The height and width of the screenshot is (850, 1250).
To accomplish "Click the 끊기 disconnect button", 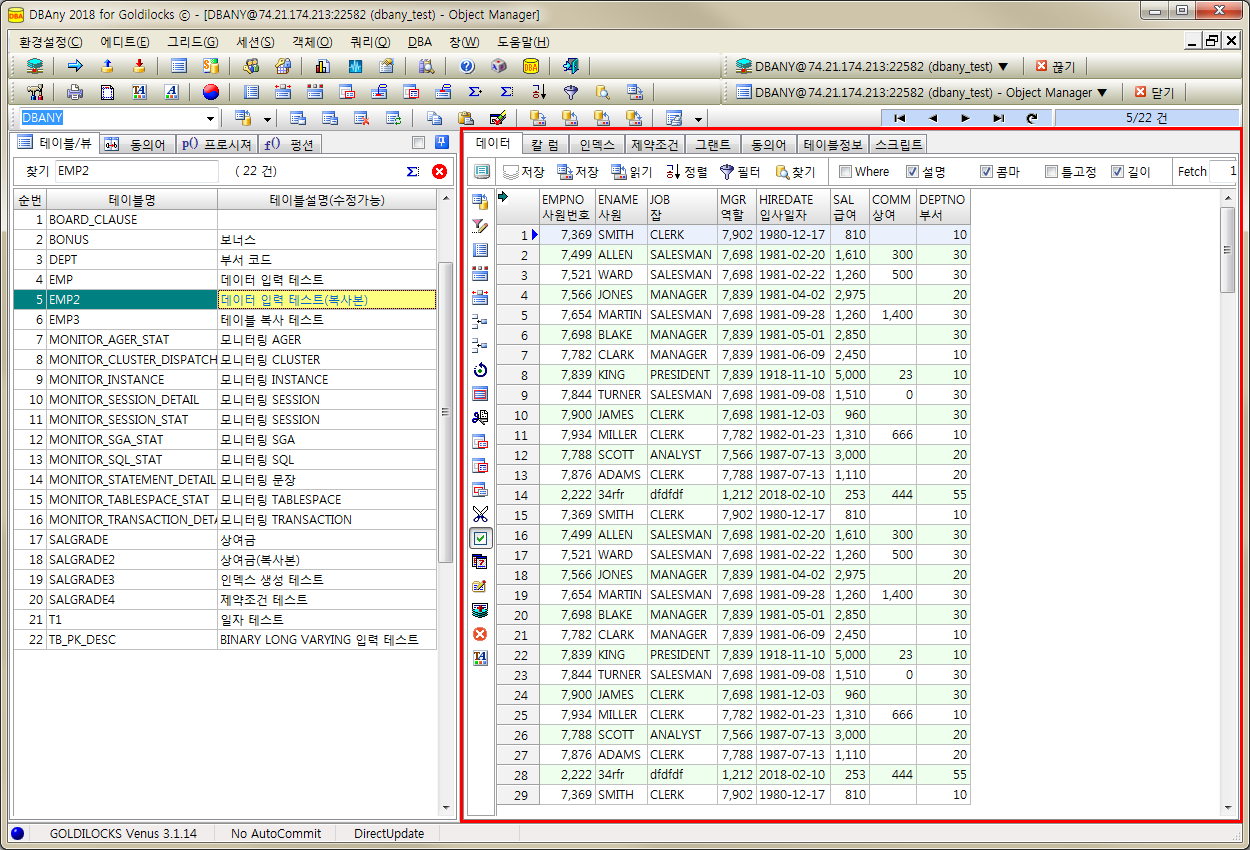I will click(1055, 67).
